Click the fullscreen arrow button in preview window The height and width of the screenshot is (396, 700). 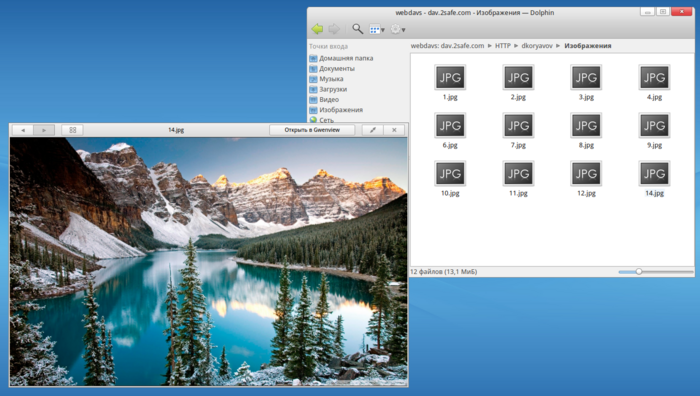tap(372, 130)
